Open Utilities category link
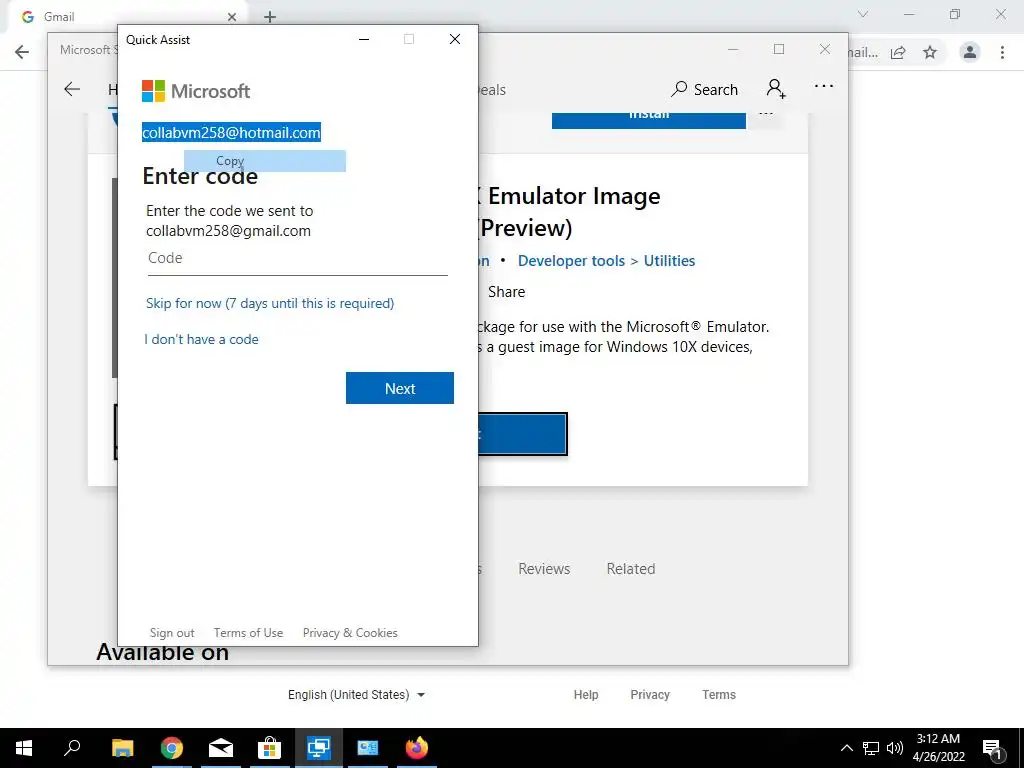1024x768 pixels. tap(669, 261)
